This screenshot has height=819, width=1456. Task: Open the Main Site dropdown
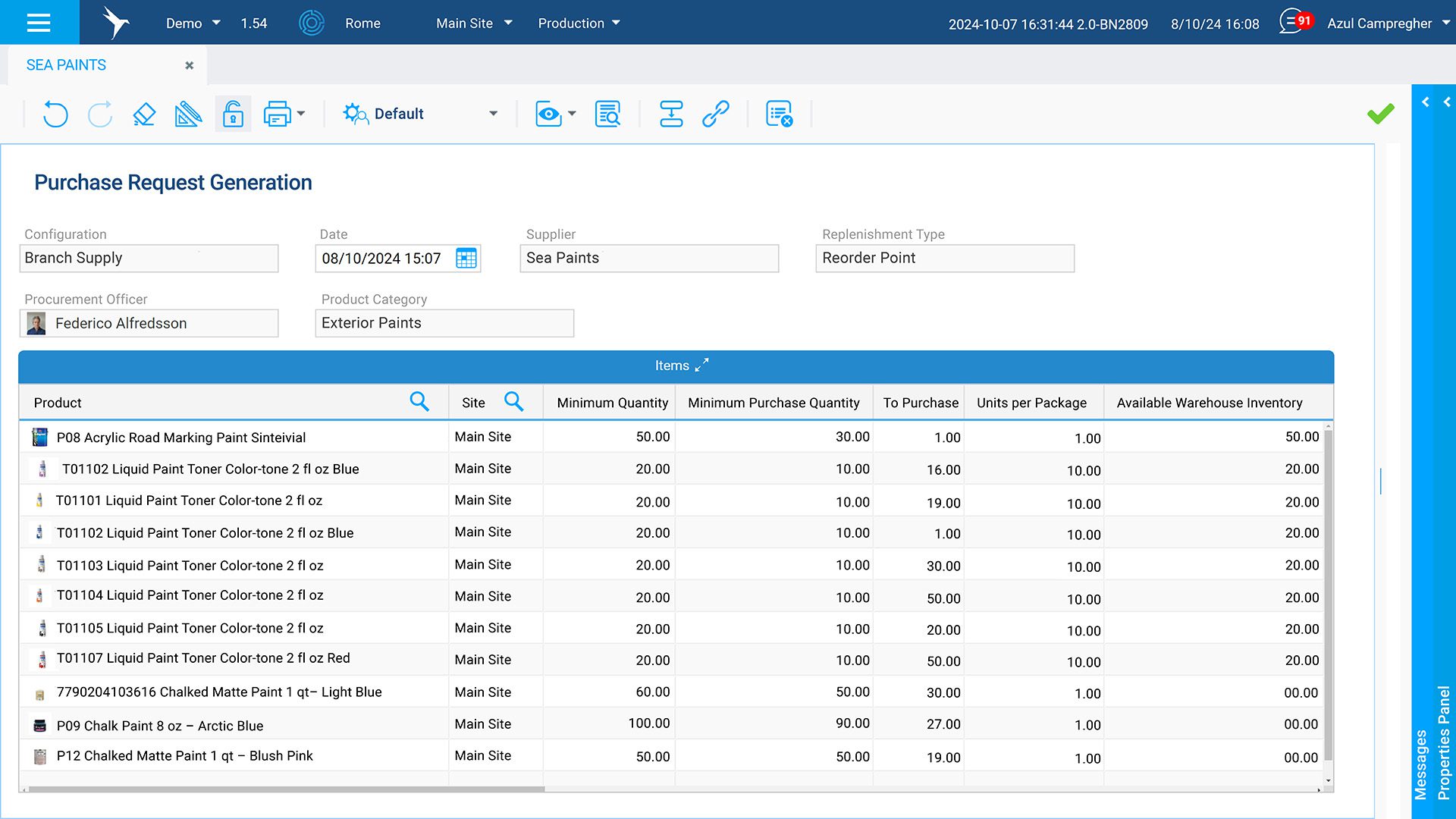(x=474, y=24)
